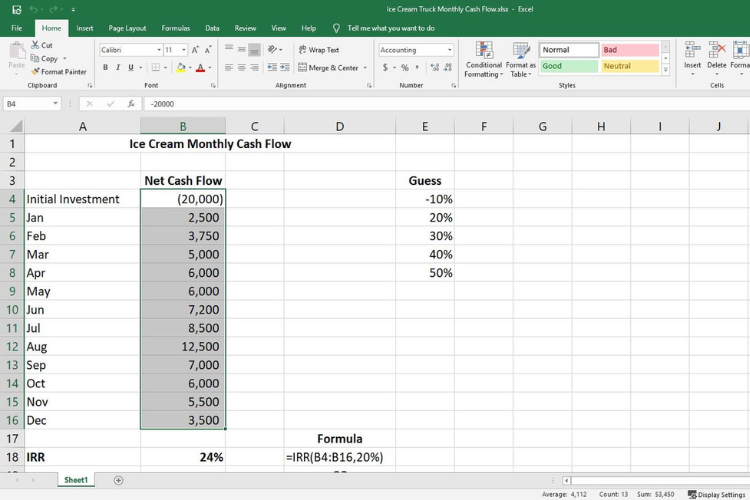Viewport: 750px width, 500px height.
Task: Open Conditional Formatting menu
Action: click(x=484, y=58)
